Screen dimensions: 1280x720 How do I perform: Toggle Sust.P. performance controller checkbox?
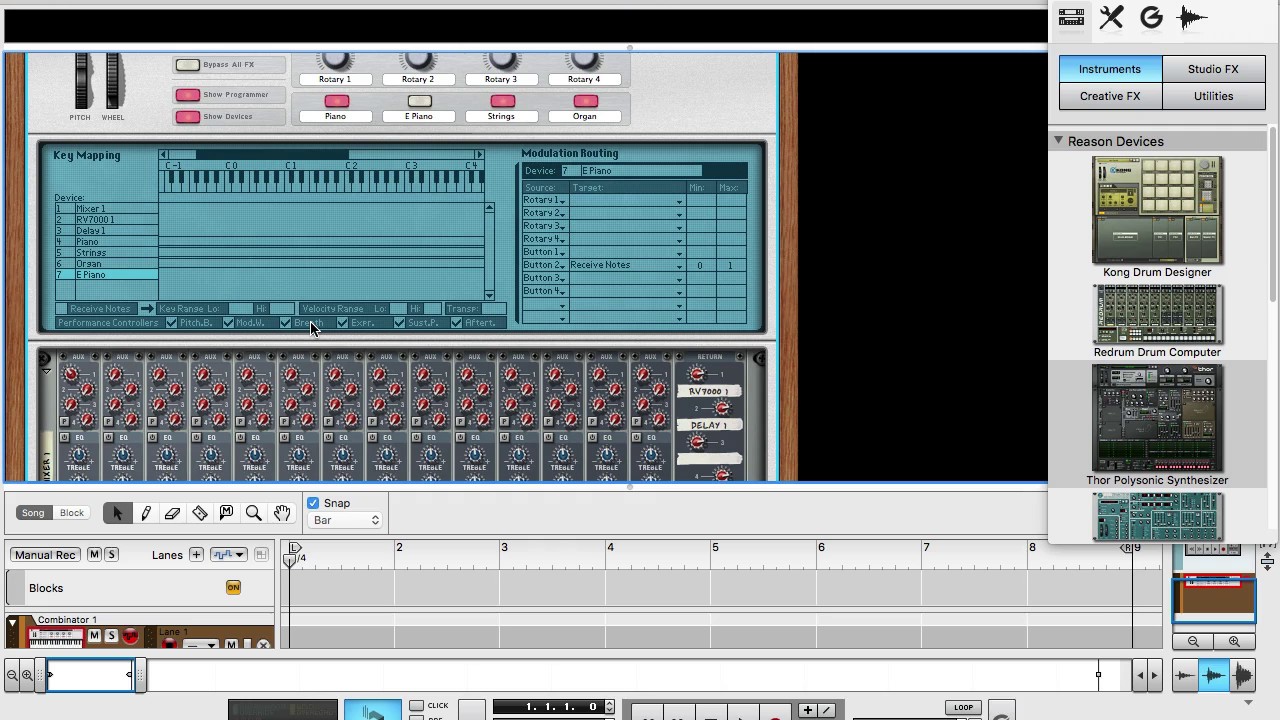pos(399,323)
